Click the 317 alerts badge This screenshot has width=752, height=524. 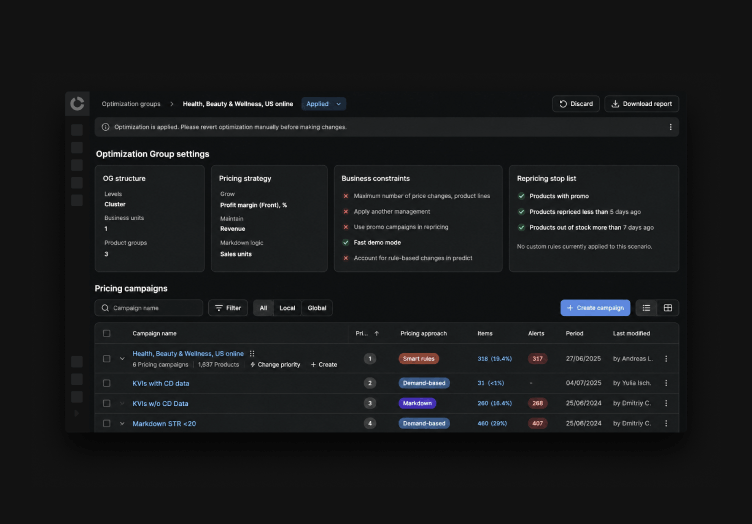pos(537,359)
